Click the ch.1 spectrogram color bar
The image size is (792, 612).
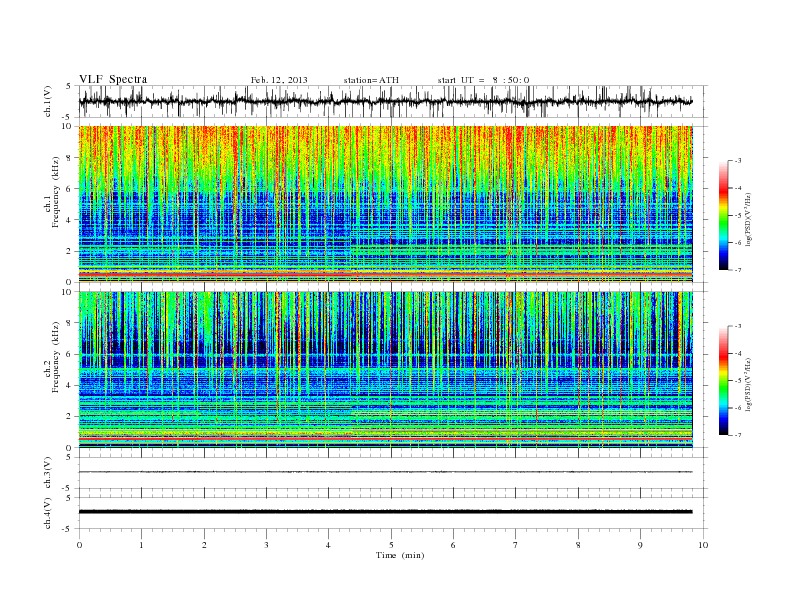coord(723,216)
